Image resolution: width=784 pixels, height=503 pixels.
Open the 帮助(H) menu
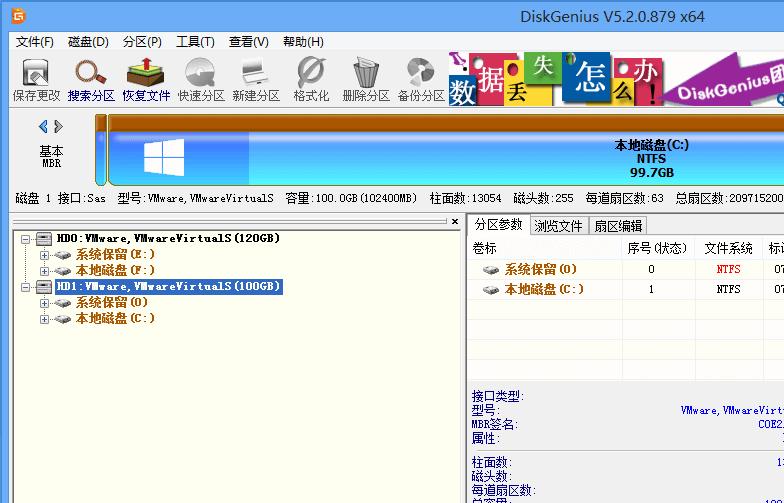(x=303, y=42)
